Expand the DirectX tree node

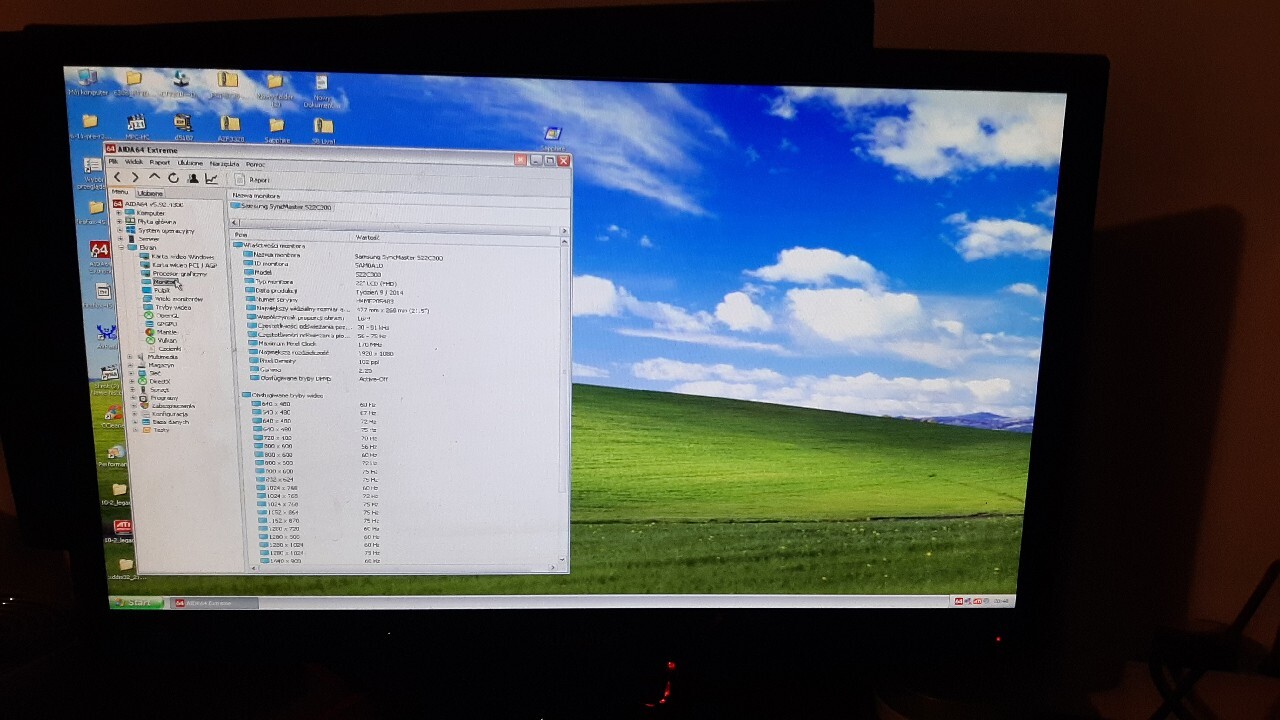tap(131, 381)
